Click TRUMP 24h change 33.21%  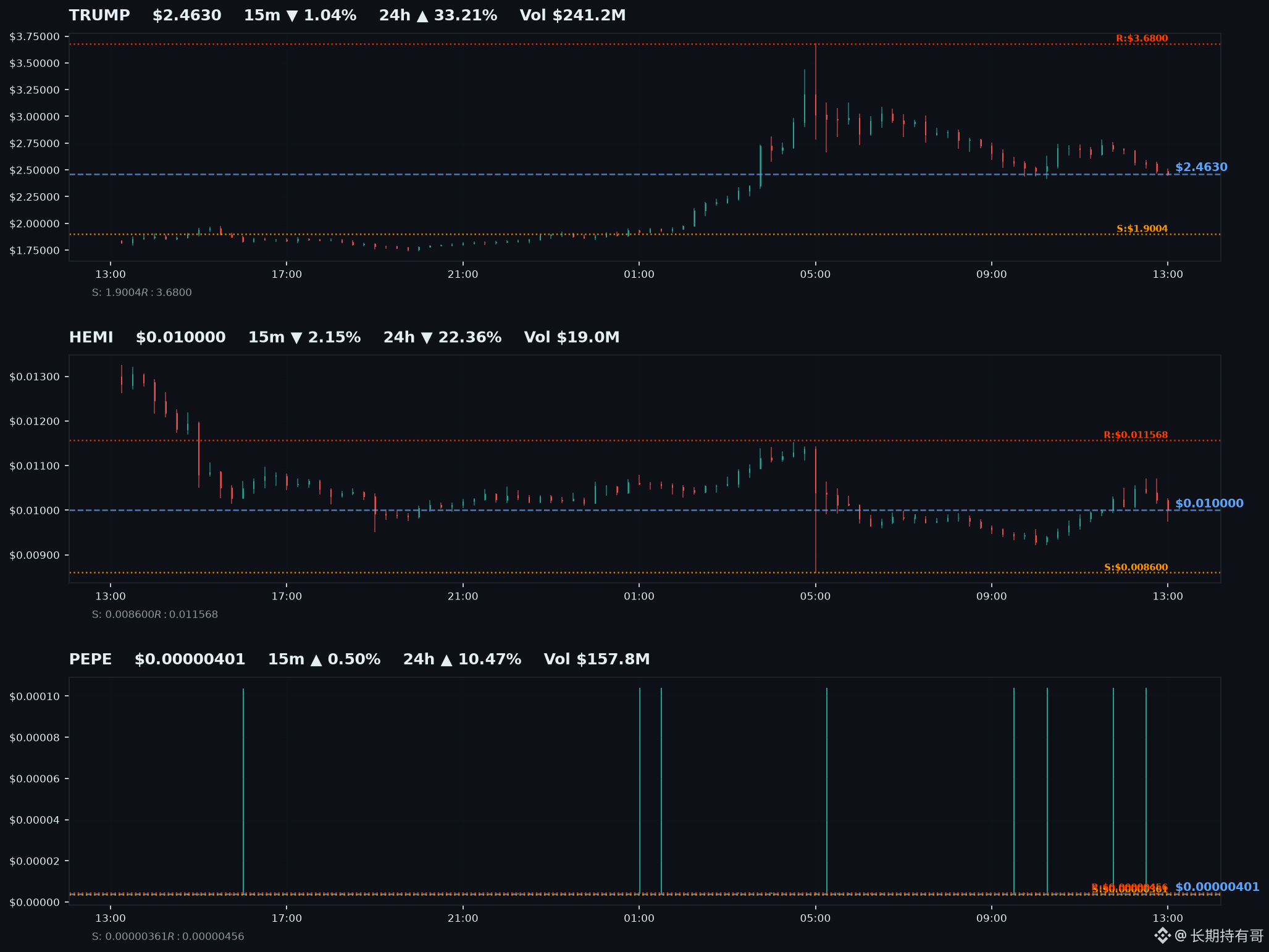tap(438, 15)
